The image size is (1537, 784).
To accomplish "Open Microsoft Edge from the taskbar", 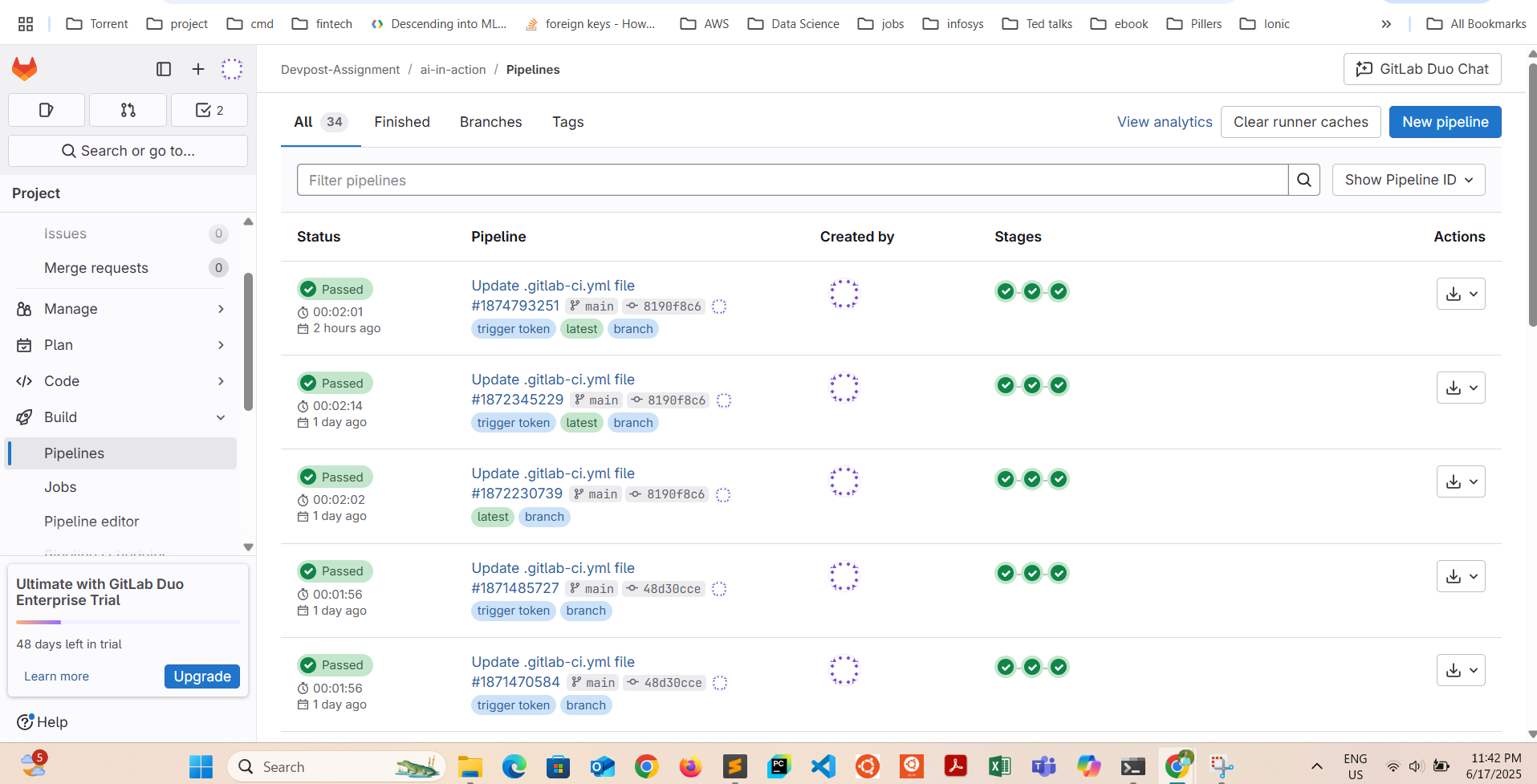I will pos(514,767).
